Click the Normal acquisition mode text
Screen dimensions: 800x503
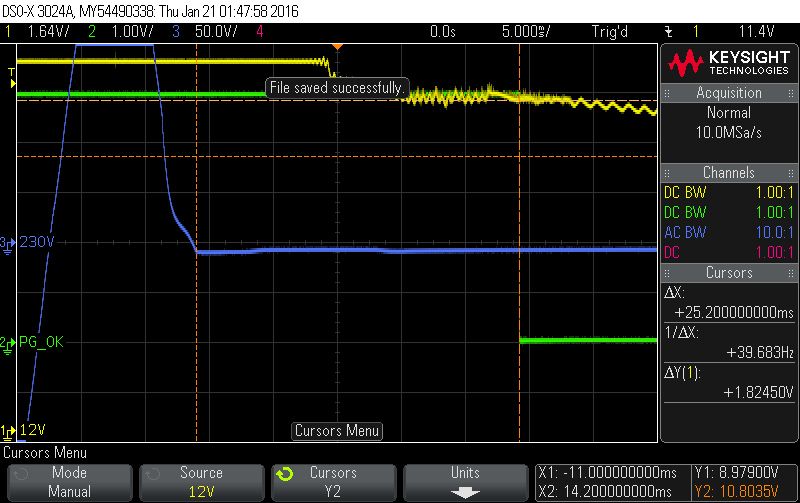pyautogui.click(x=729, y=113)
